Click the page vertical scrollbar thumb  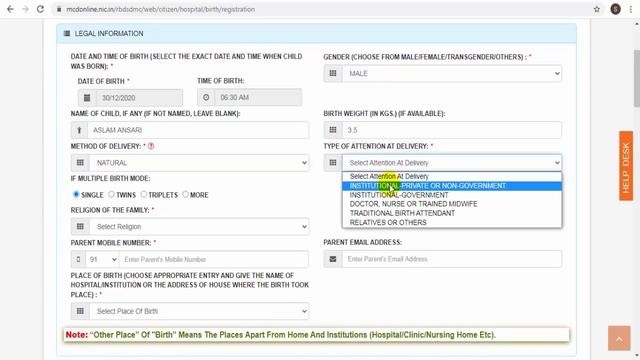coord(636,78)
